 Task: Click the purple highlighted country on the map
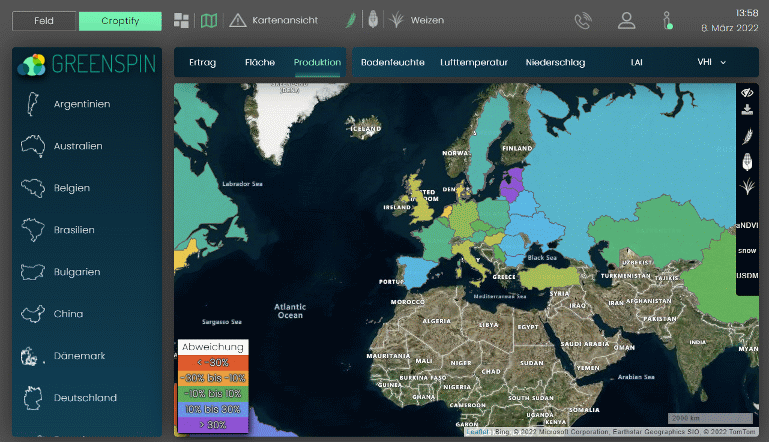[513, 184]
